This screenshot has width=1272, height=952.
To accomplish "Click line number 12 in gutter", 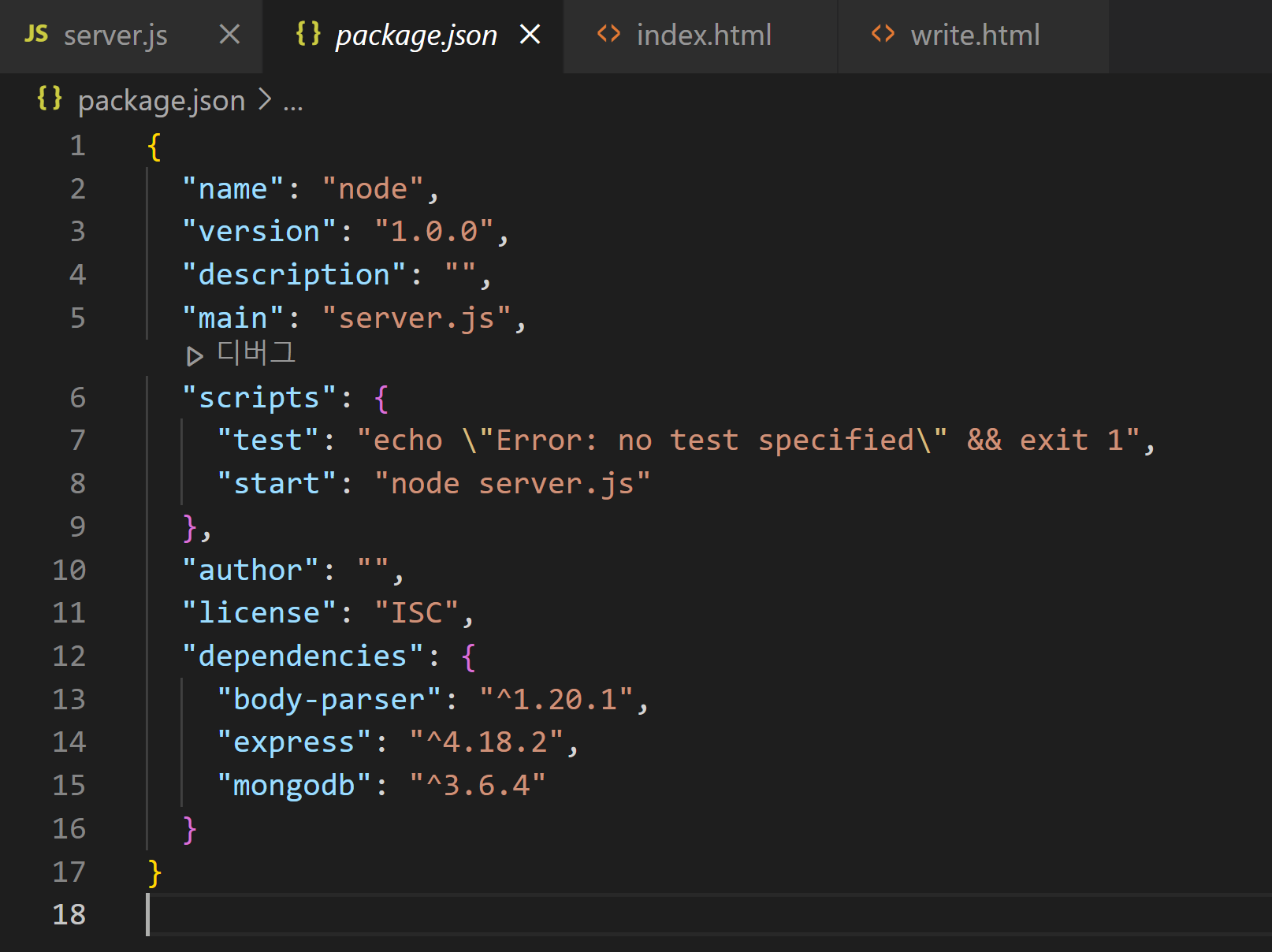I will [x=69, y=656].
